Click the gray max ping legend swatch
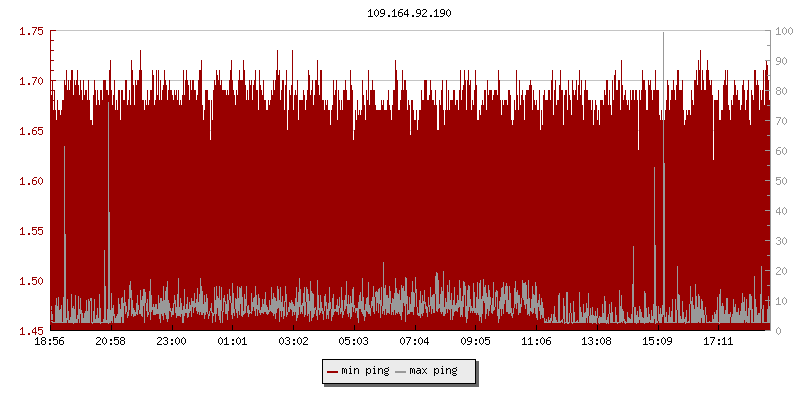 pos(401,372)
